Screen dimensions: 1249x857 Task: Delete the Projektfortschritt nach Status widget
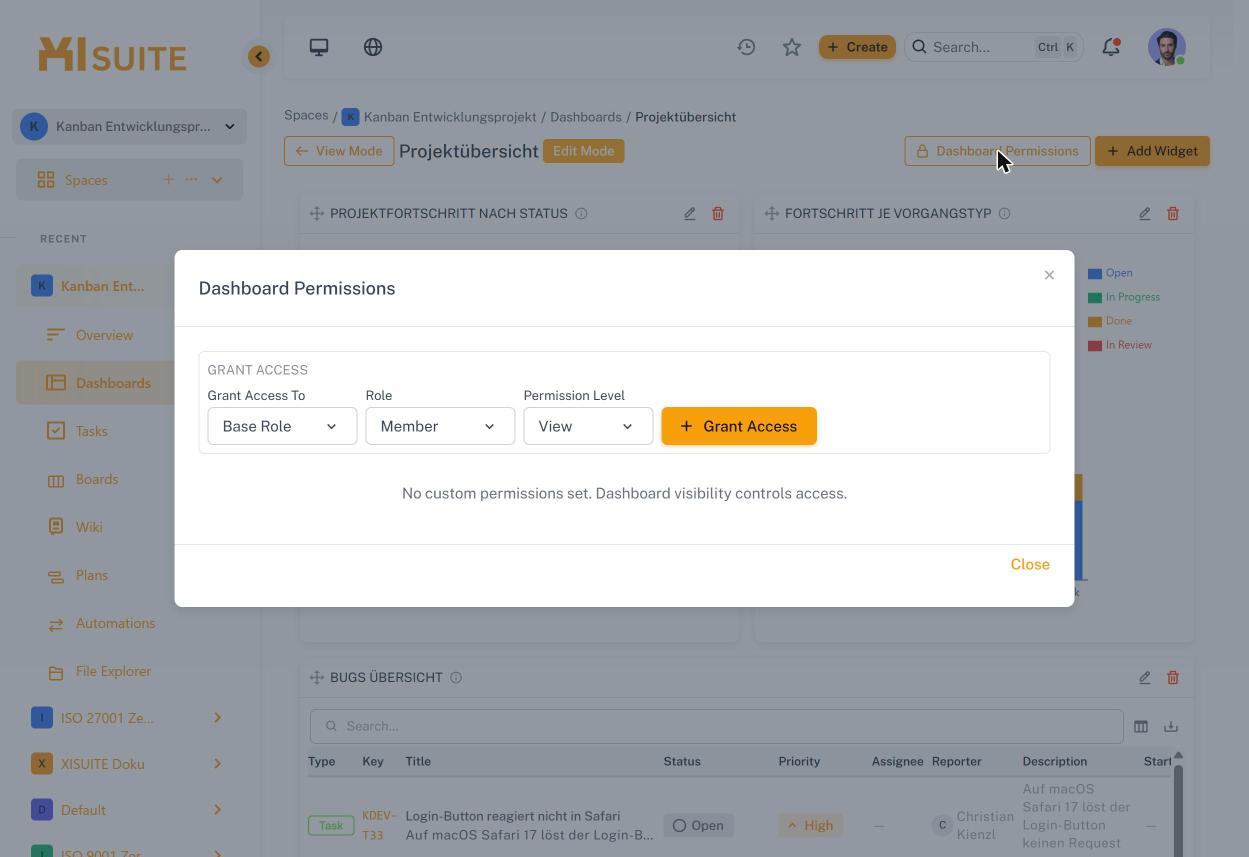[718, 213]
